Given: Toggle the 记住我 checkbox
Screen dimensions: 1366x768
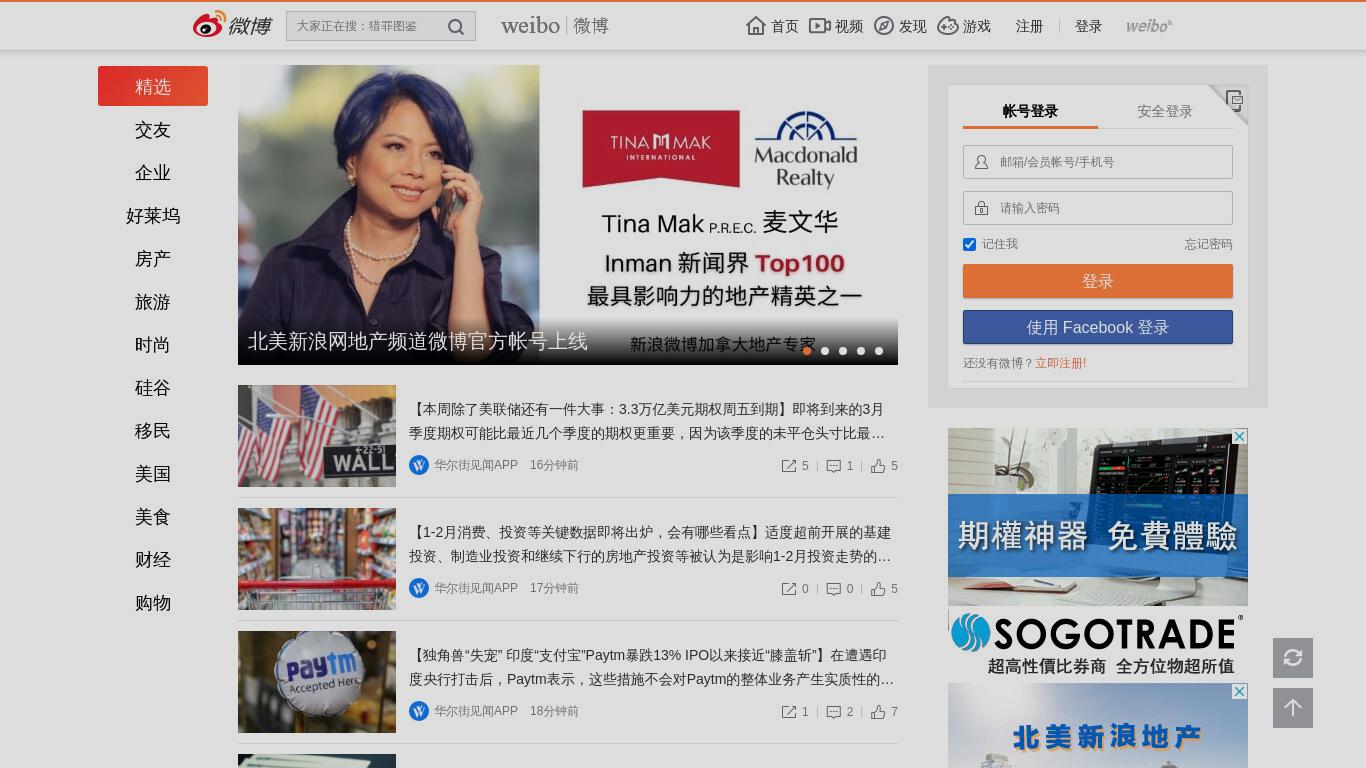Looking at the screenshot, I should pyautogui.click(x=969, y=244).
